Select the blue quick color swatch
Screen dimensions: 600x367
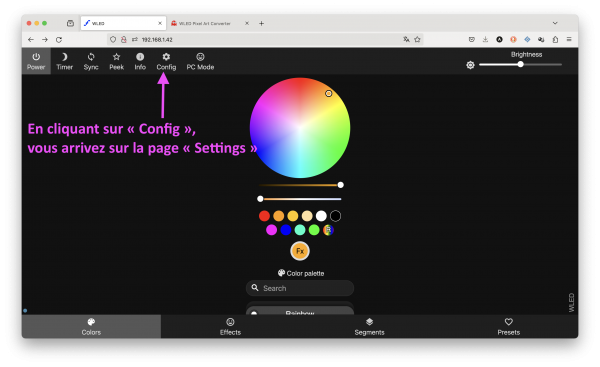point(286,230)
